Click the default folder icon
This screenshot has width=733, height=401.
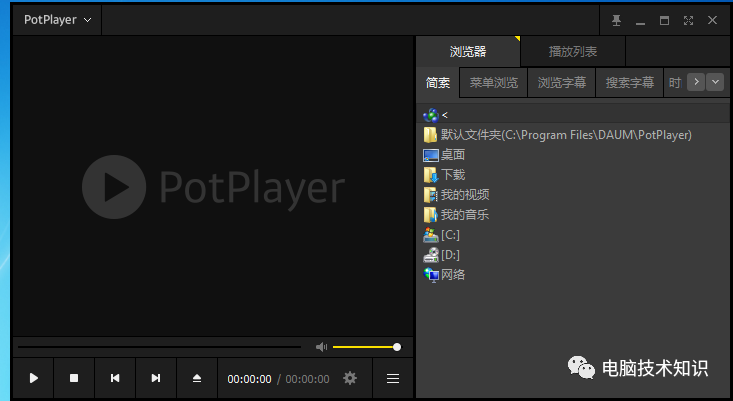tap(430, 135)
